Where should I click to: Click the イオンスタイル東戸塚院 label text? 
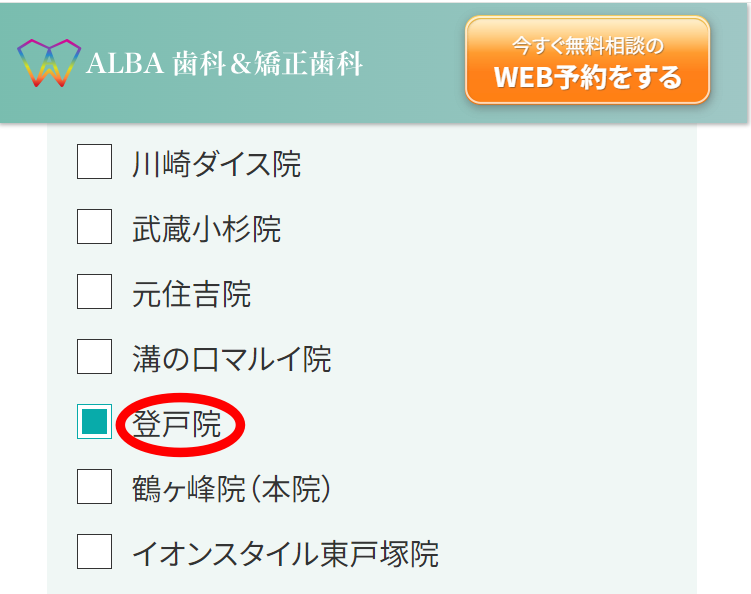tap(285, 554)
